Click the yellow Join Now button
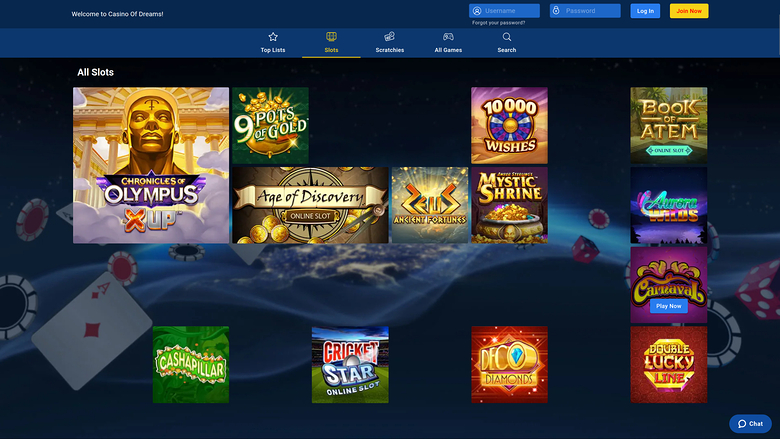The width and height of the screenshot is (780, 439). tap(689, 11)
